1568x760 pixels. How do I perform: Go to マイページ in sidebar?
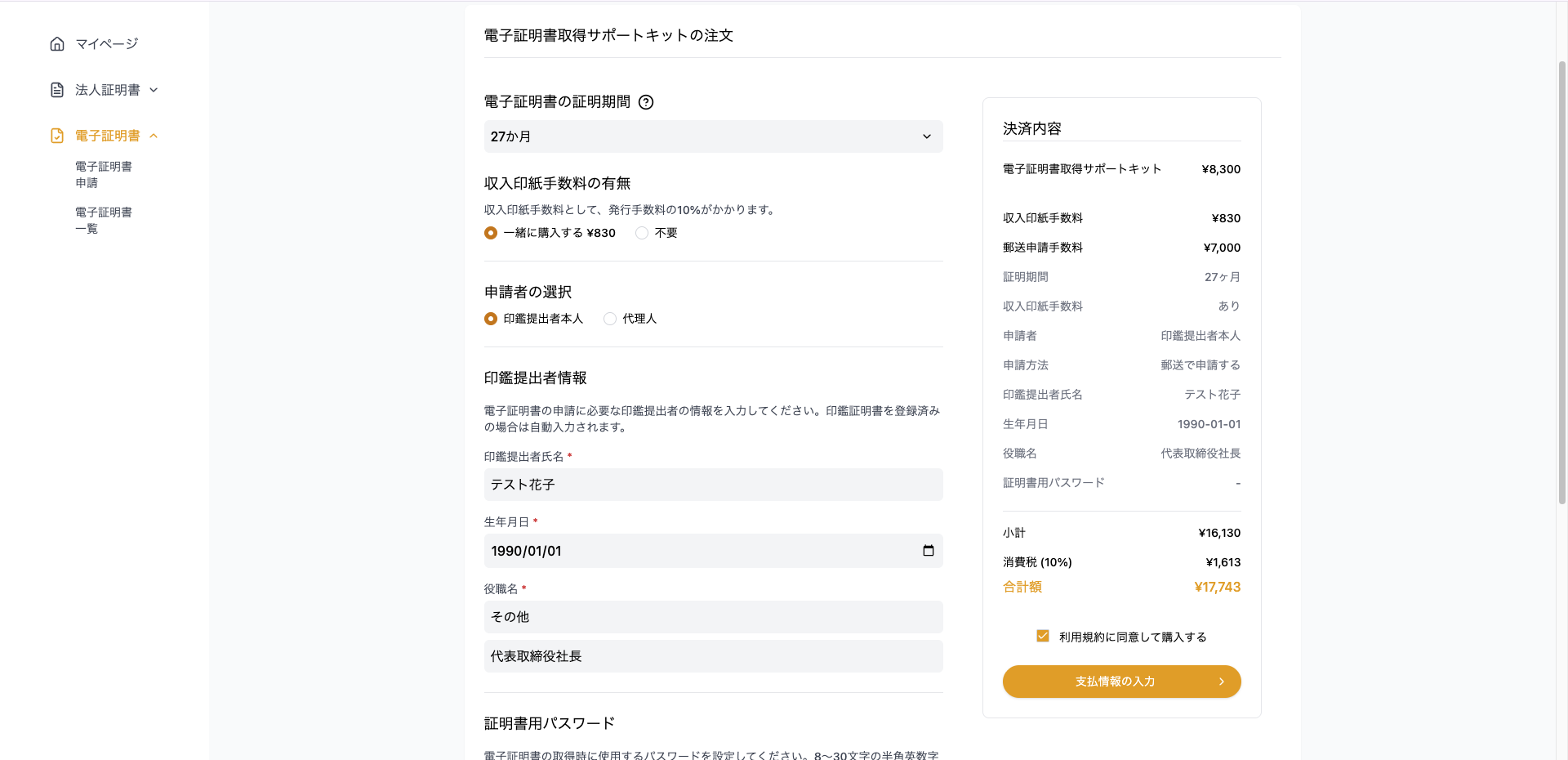[107, 44]
